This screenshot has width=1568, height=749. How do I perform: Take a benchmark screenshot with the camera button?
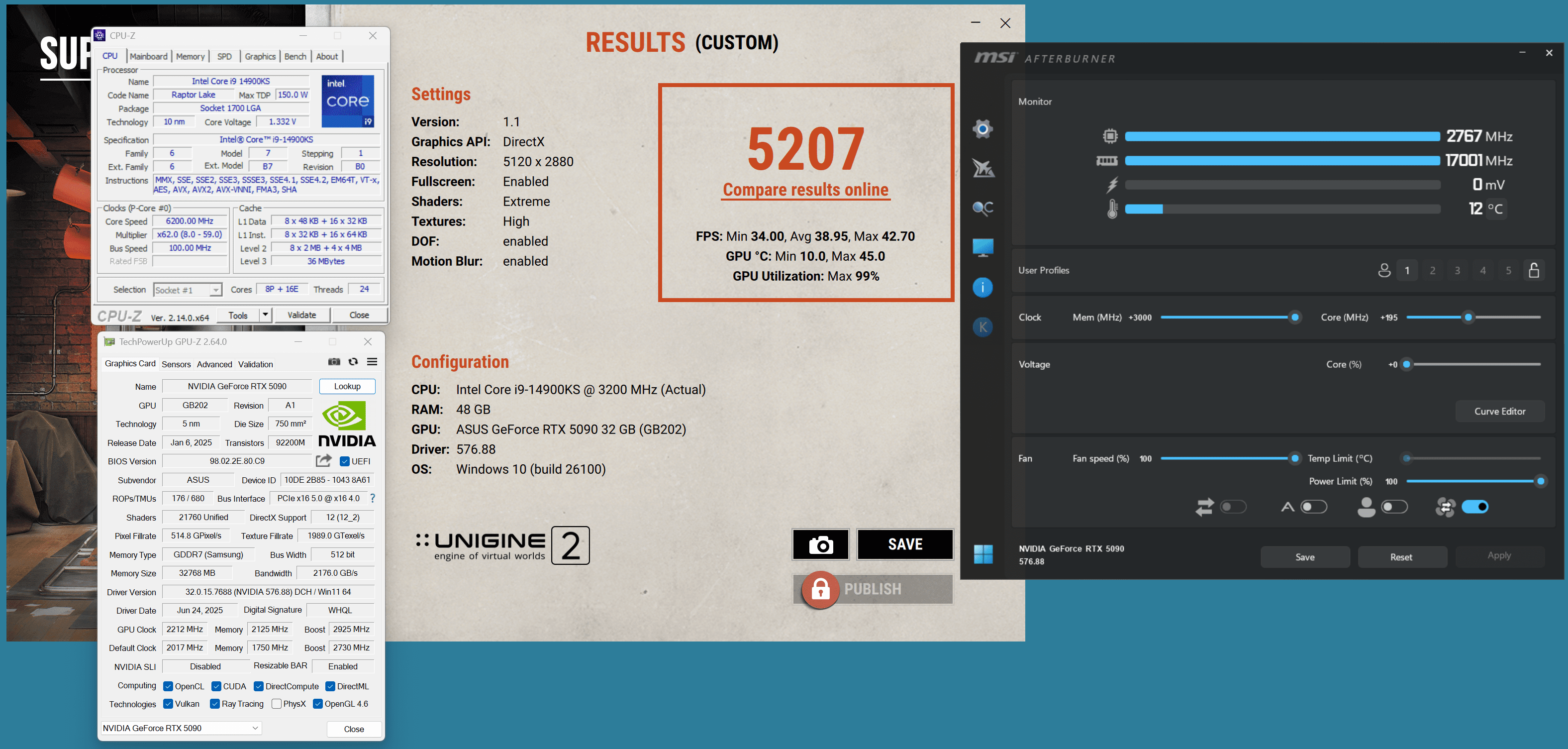pos(820,544)
